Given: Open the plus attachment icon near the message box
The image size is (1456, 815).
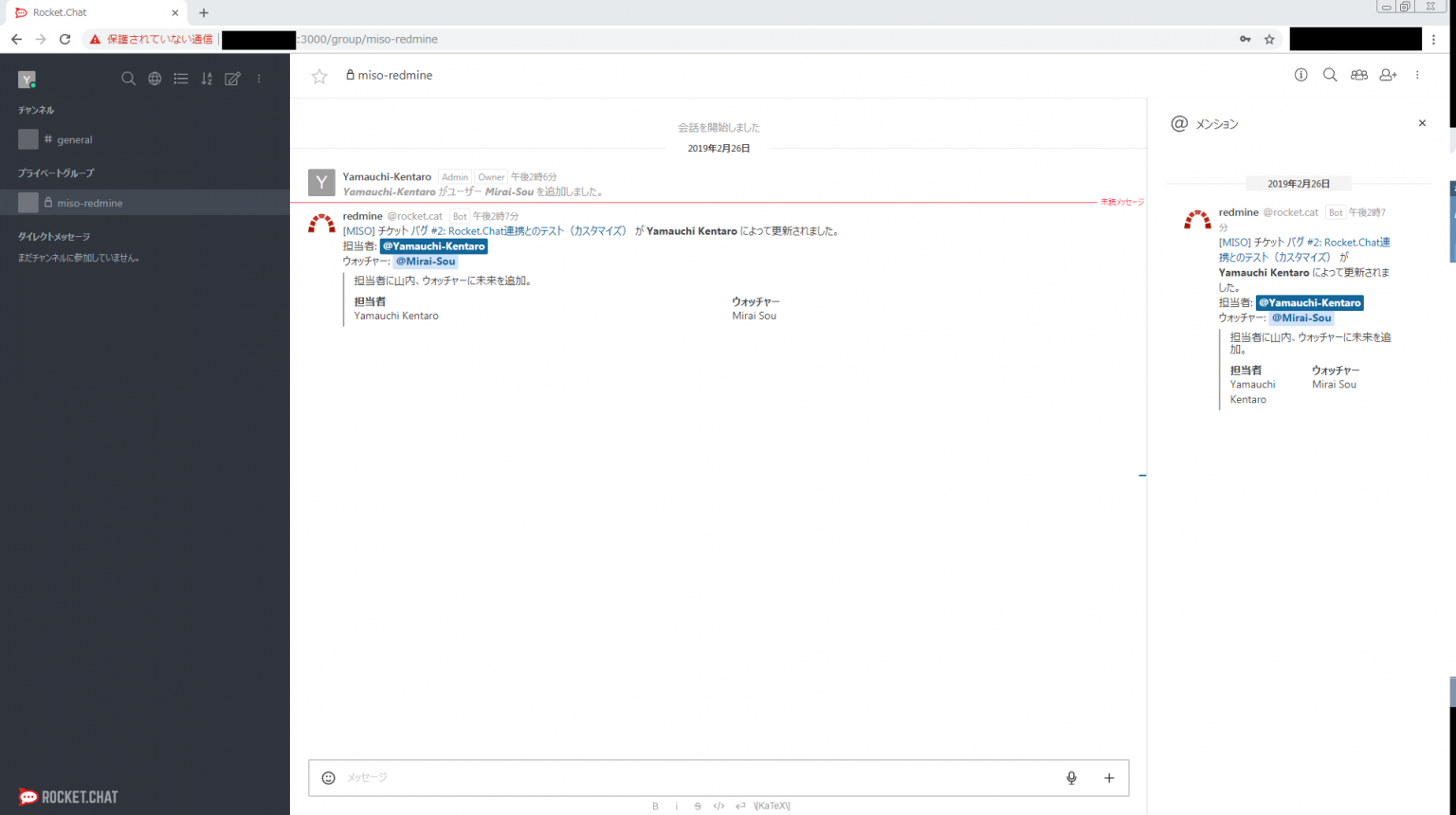Looking at the screenshot, I should tap(1108, 777).
